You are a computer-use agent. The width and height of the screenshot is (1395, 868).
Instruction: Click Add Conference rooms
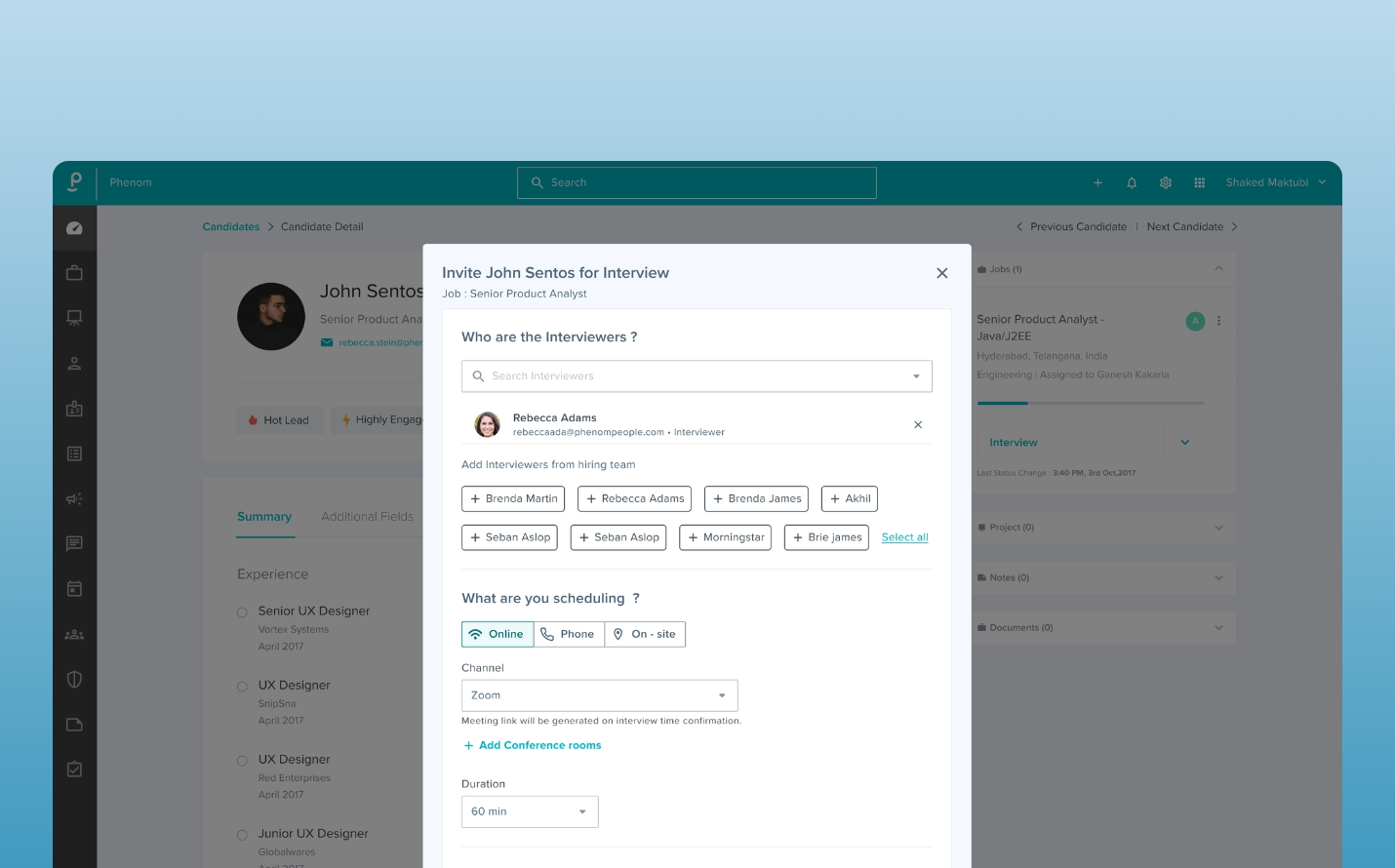point(533,745)
